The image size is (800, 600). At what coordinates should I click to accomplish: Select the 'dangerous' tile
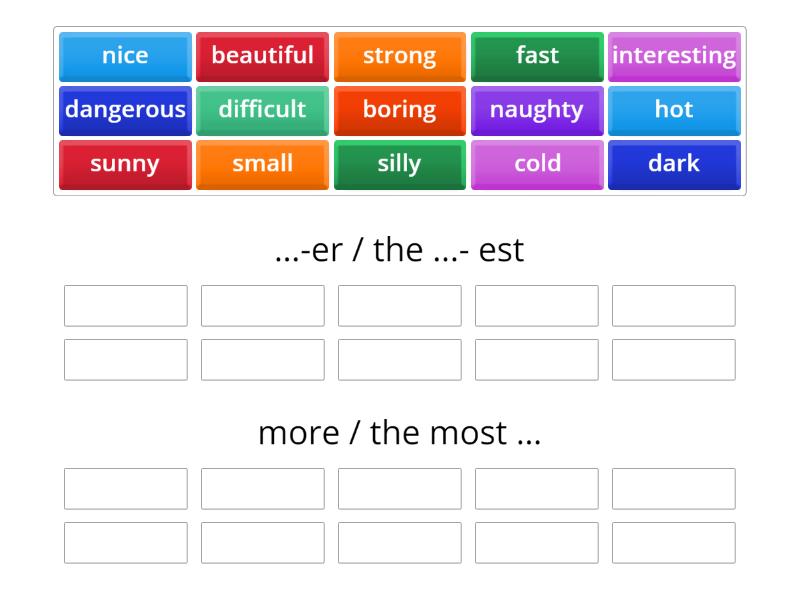(124, 110)
